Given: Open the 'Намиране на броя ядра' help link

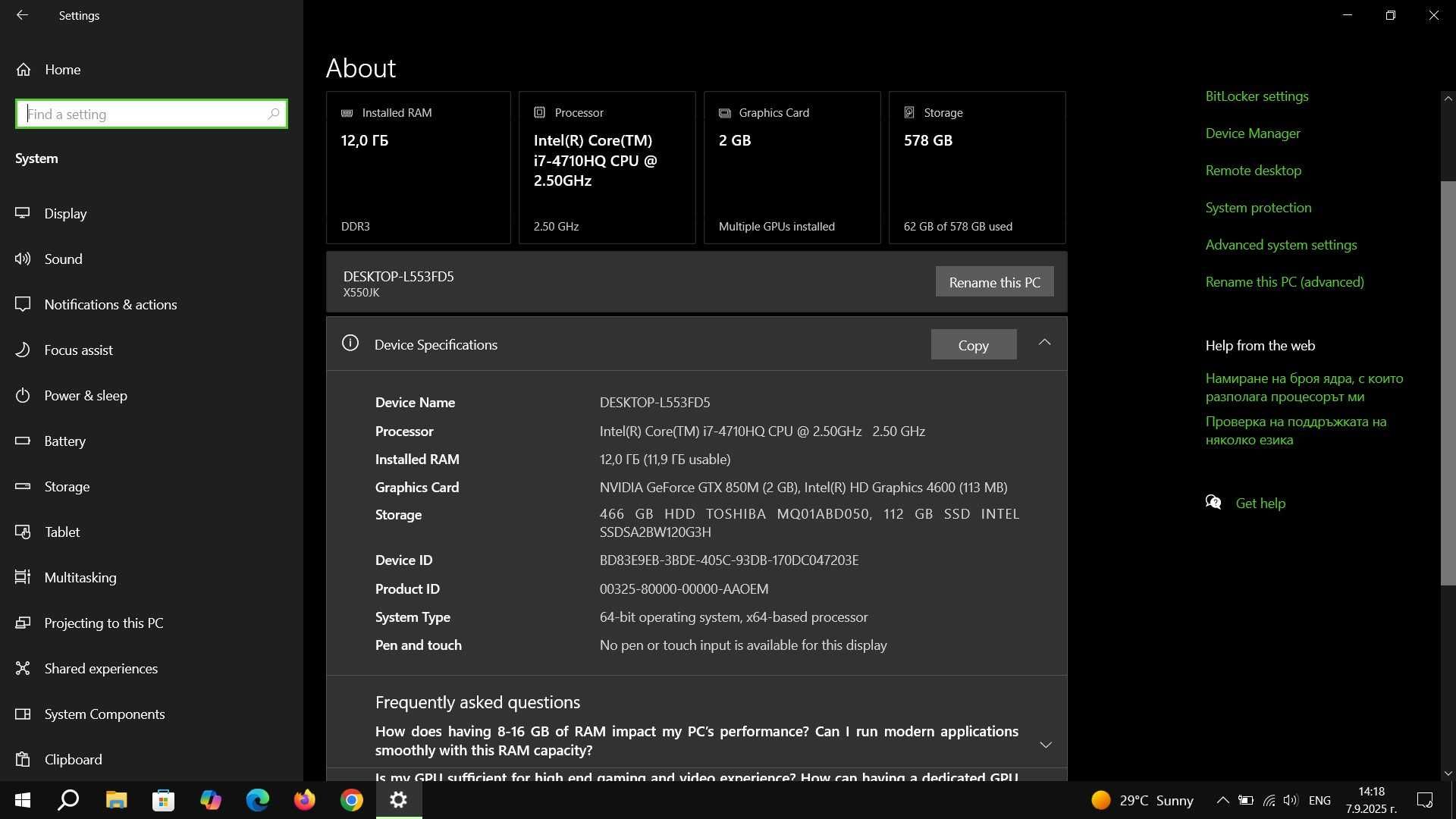Looking at the screenshot, I should [x=1304, y=388].
